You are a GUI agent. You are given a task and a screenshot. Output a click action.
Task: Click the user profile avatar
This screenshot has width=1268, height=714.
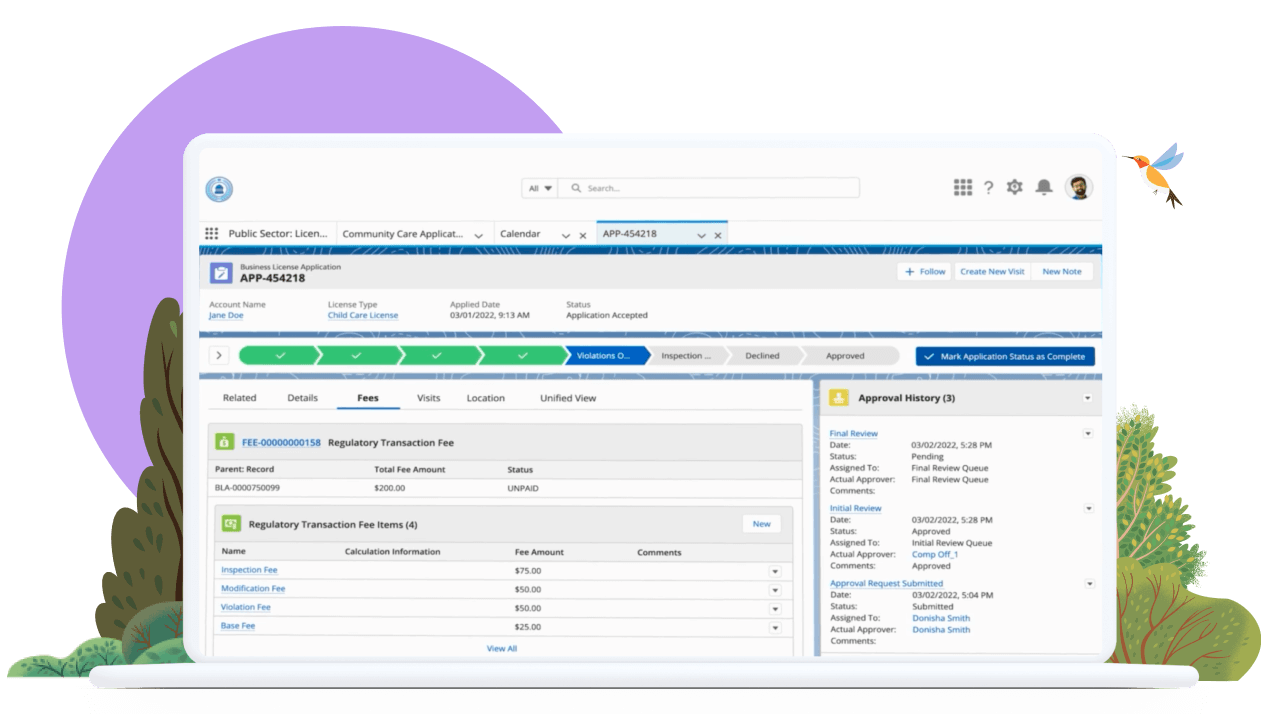(1078, 187)
